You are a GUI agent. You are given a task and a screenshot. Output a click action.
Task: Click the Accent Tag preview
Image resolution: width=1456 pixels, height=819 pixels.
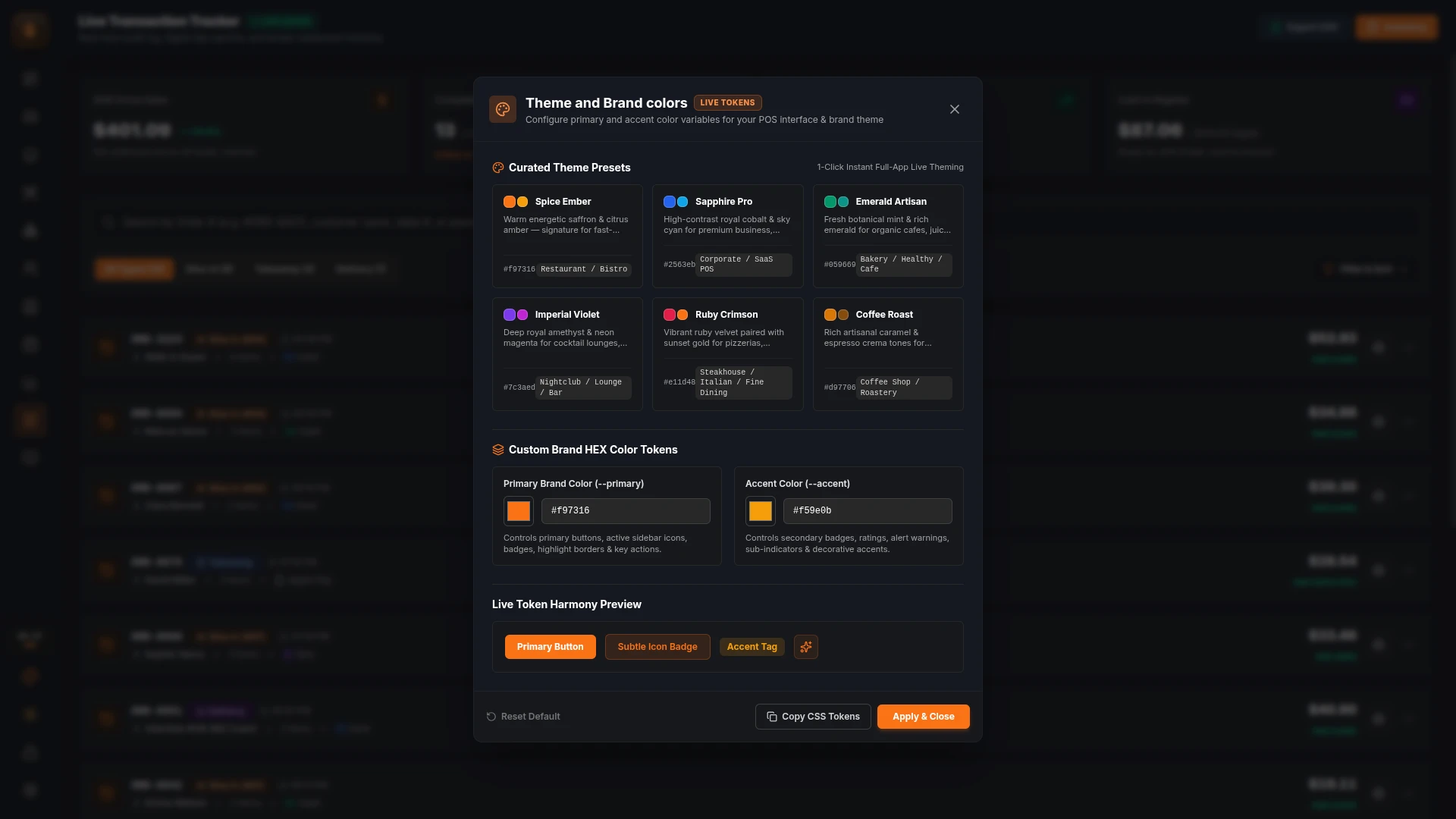click(x=752, y=647)
